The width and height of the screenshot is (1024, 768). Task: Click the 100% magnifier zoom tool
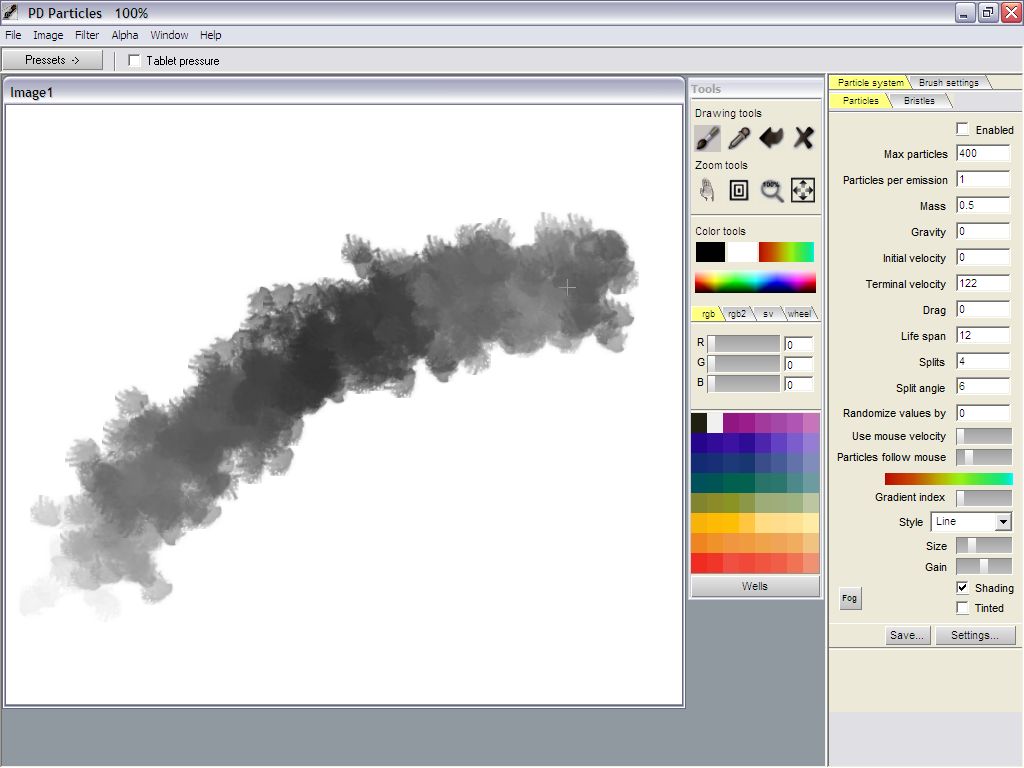click(x=771, y=190)
